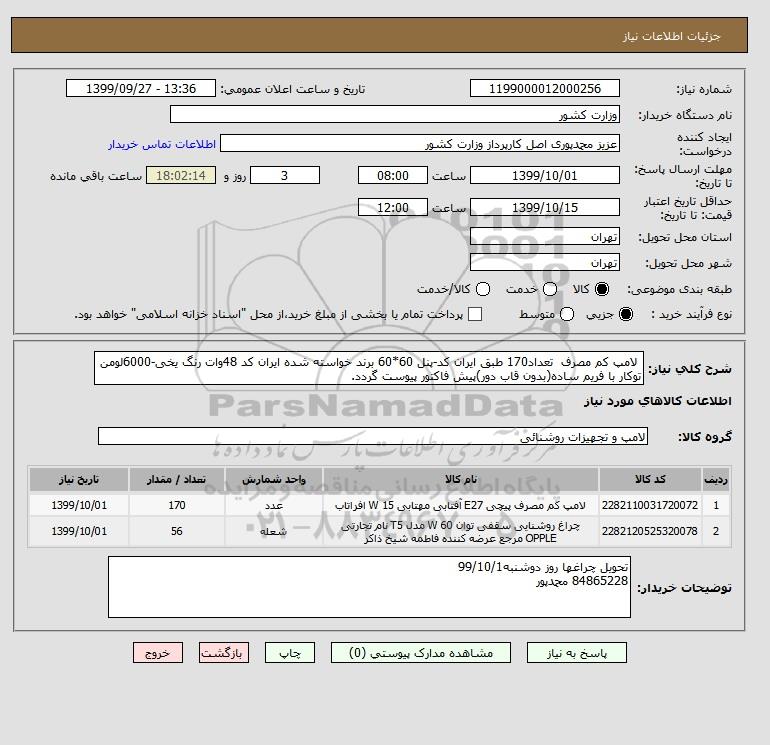Click the goods group لامپ و تجهیزات روشنائی field

[373, 436]
